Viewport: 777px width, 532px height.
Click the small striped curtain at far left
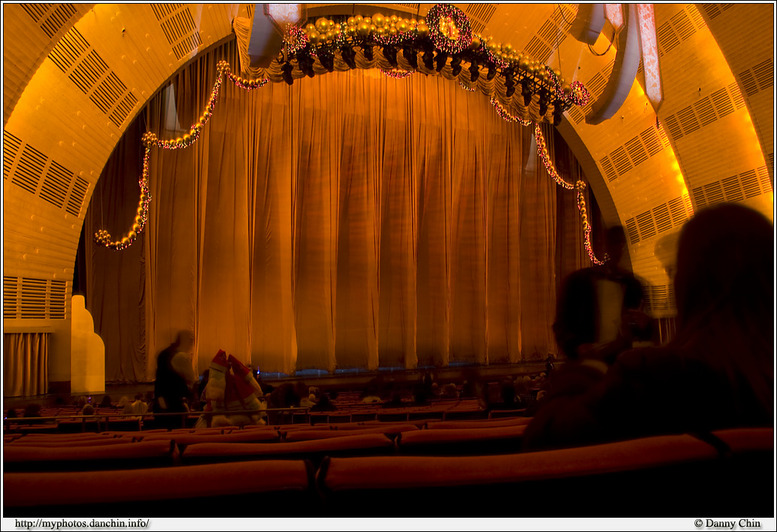tap(25, 363)
